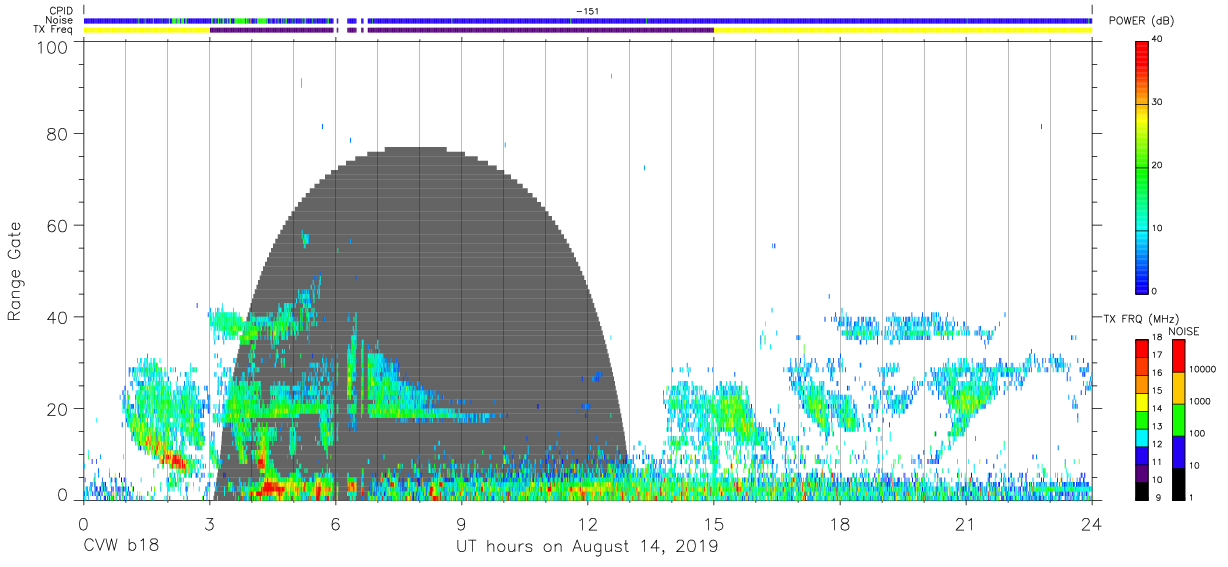The image size is (1228, 567).
Task: Click x-axis tick label '6'
Action: click(335, 525)
